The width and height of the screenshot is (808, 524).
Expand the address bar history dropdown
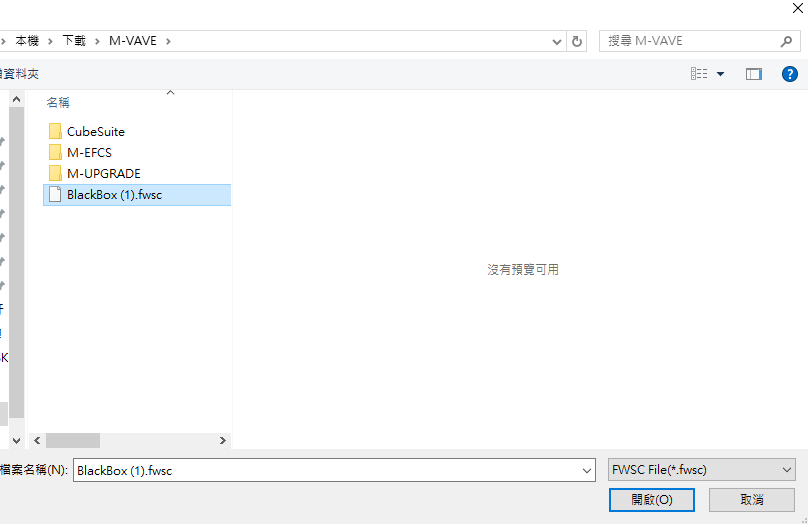[557, 41]
